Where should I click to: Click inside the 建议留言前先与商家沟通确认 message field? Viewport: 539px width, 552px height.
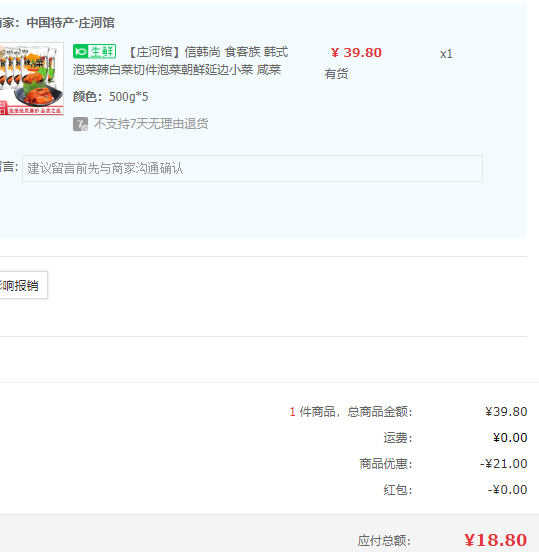[252, 168]
